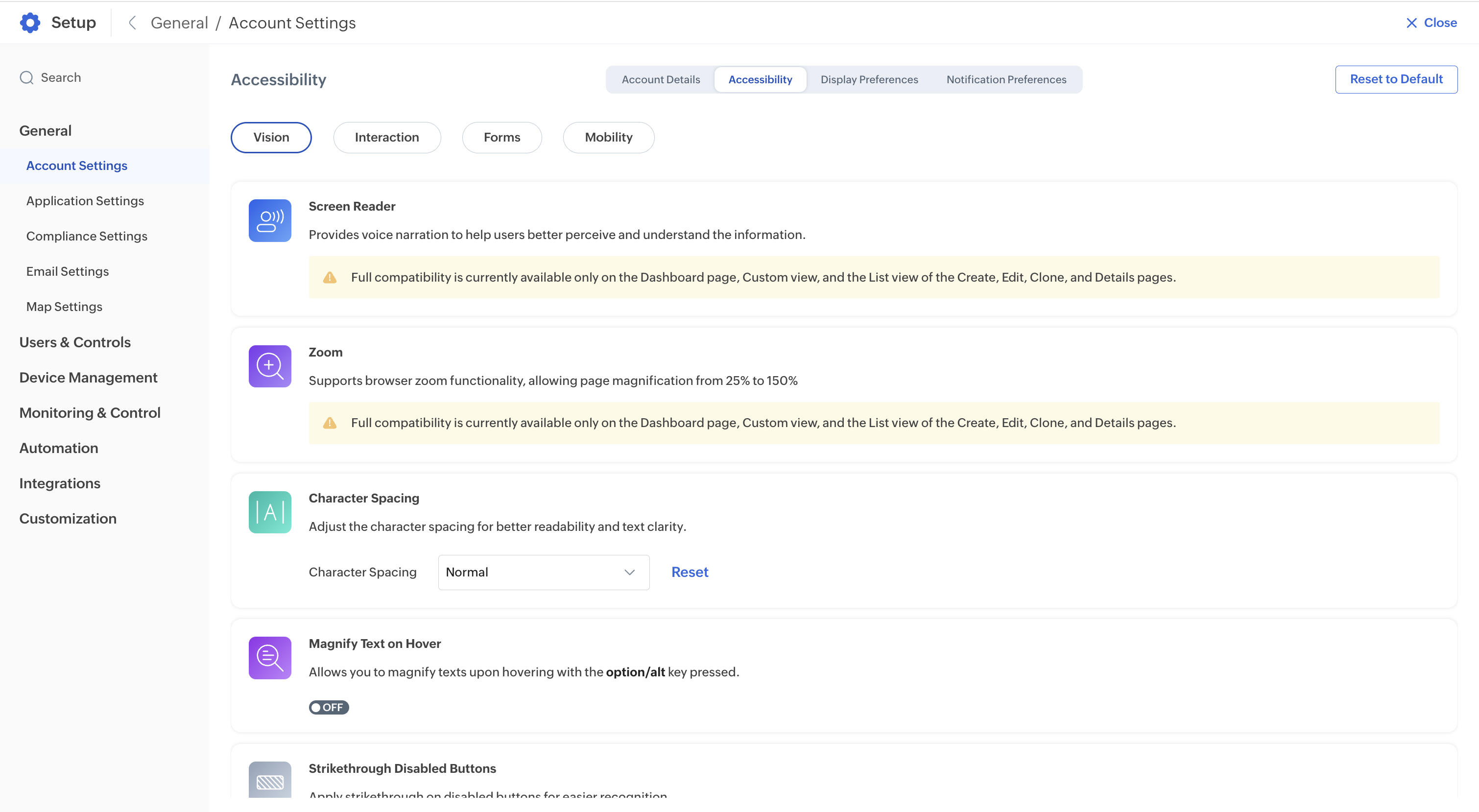Viewport: 1479px width, 812px height.
Task: Expand the Device Management section
Action: tap(89, 378)
